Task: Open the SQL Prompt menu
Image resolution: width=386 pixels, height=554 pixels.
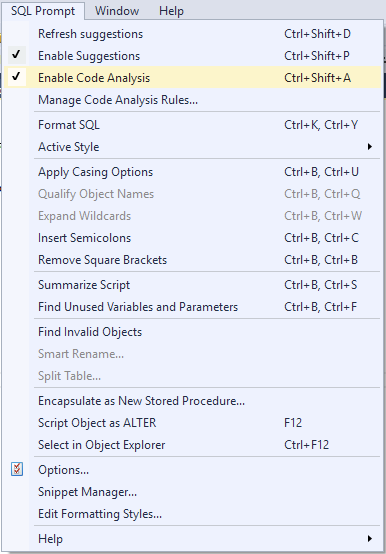Action: (43, 11)
